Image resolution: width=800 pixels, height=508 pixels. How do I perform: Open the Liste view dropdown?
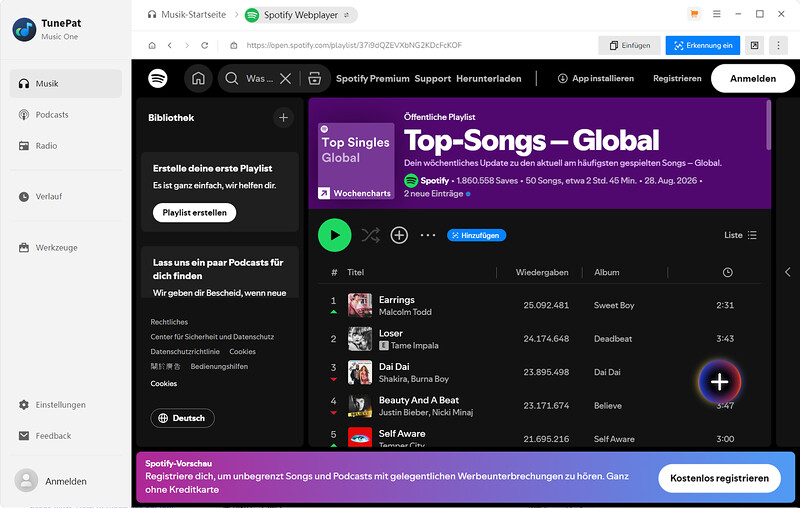point(740,235)
